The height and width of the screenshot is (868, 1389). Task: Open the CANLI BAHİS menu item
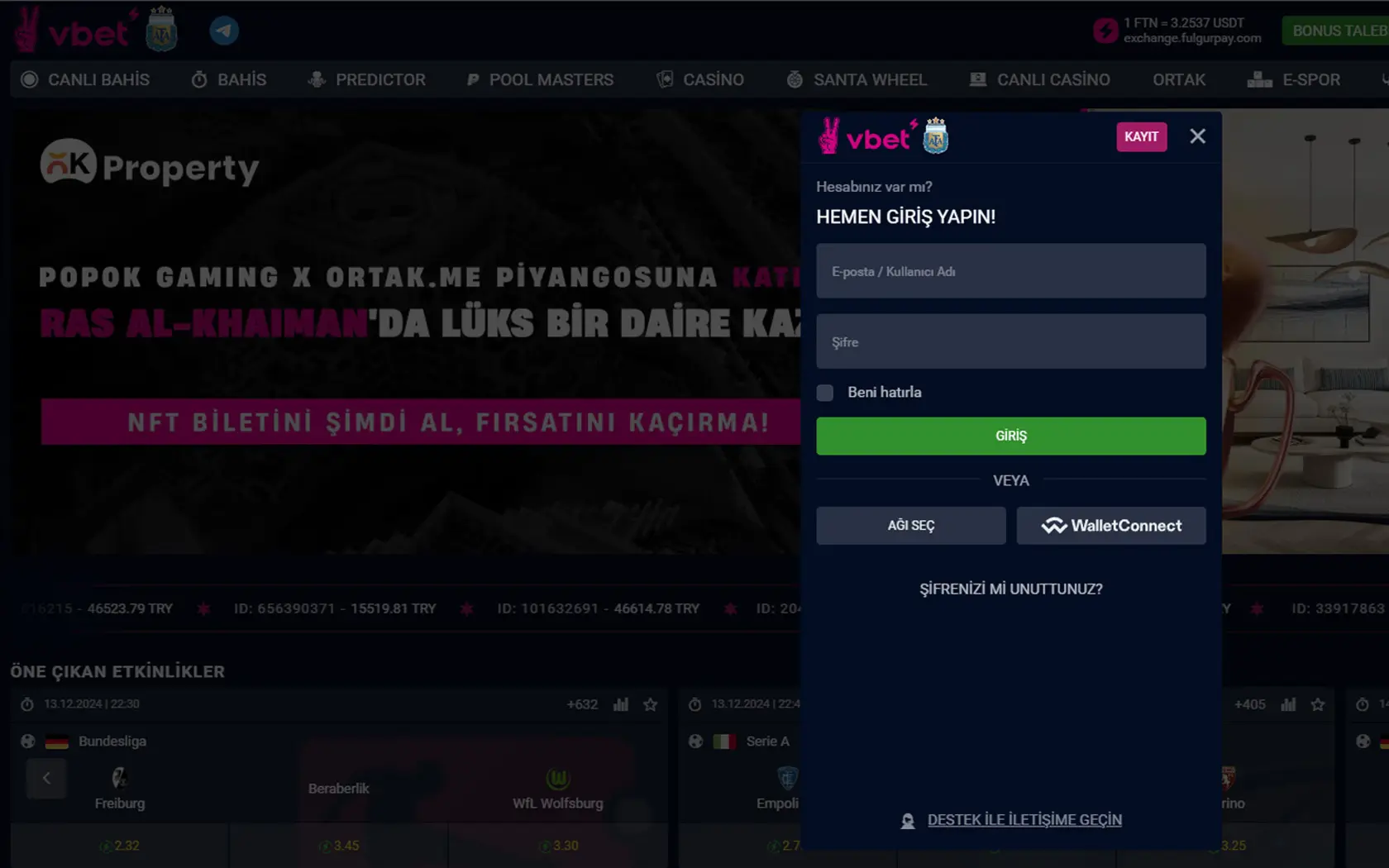(x=85, y=80)
